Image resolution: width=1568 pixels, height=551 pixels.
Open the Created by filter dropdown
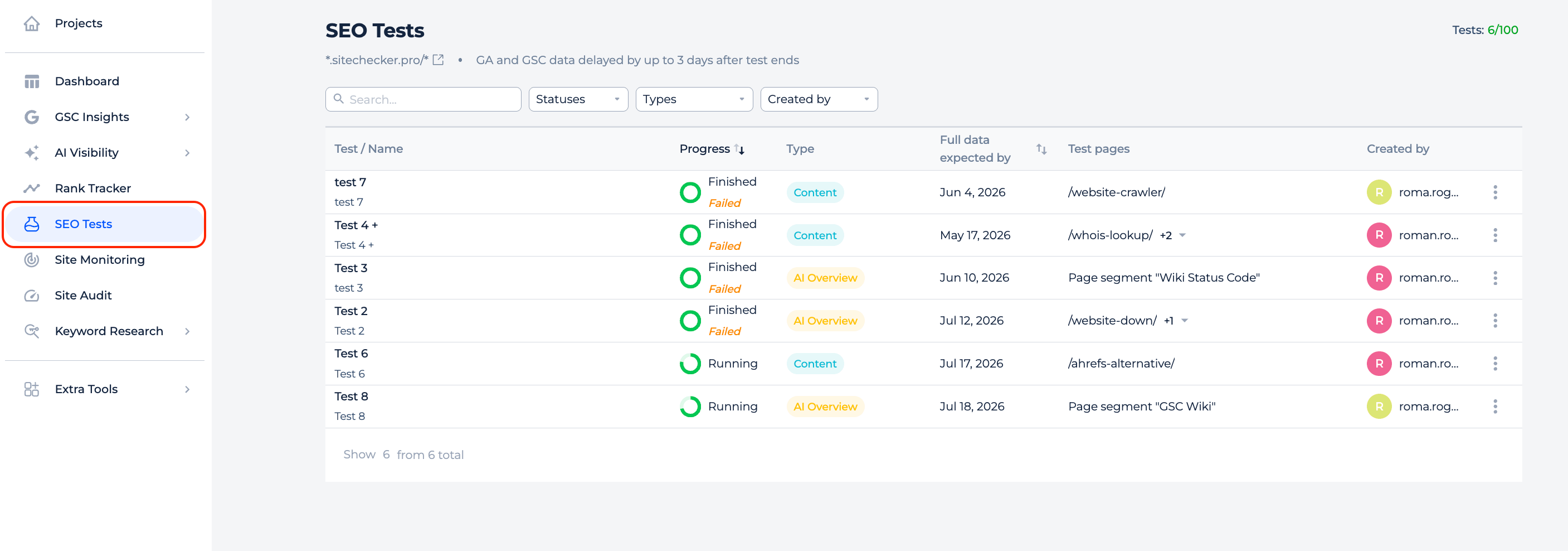pyautogui.click(x=819, y=99)
